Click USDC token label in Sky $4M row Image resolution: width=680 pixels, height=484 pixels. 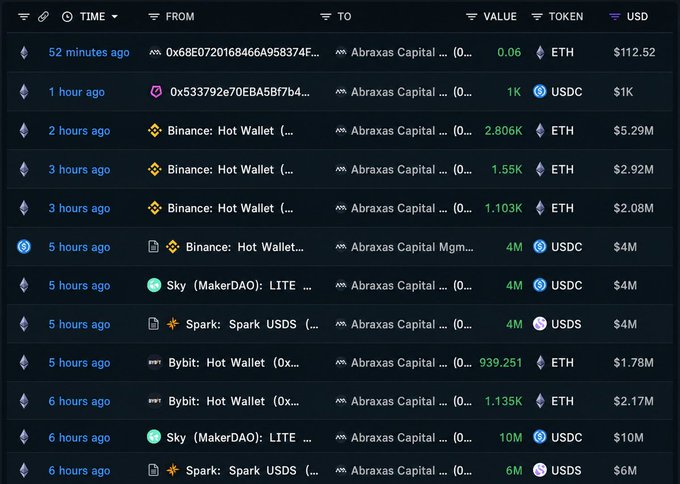tap(567, 285)
